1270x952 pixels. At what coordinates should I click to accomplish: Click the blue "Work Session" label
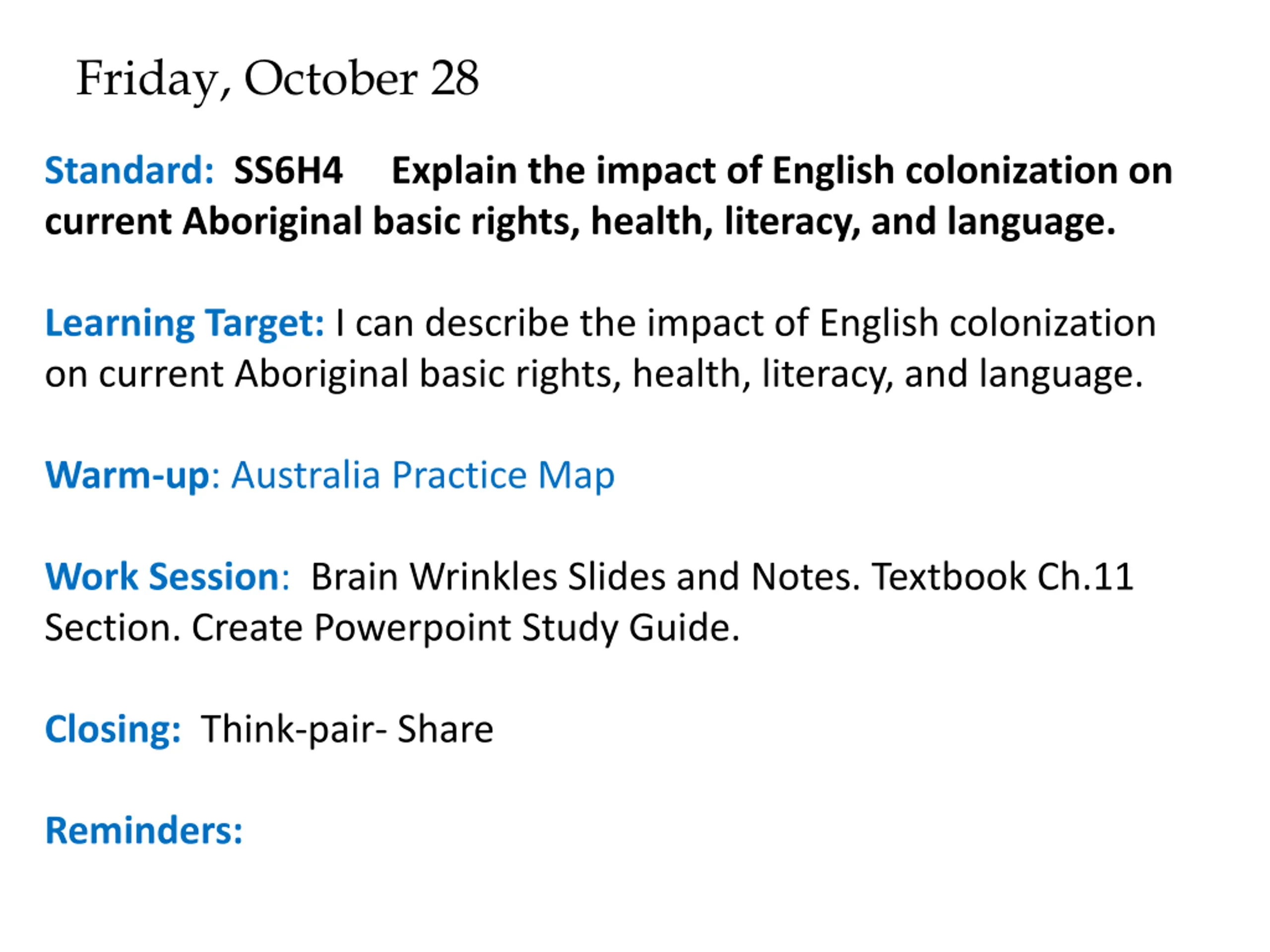tap(162, 577)
